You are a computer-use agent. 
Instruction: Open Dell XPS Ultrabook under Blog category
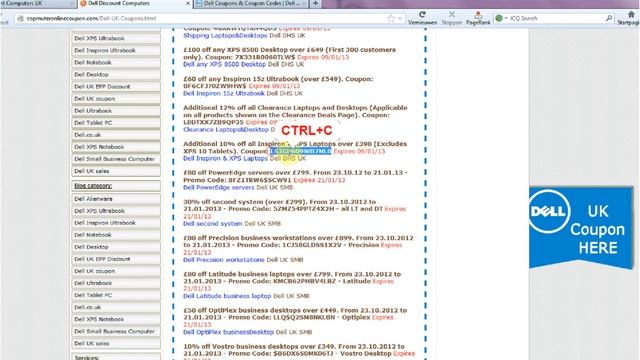116,211
